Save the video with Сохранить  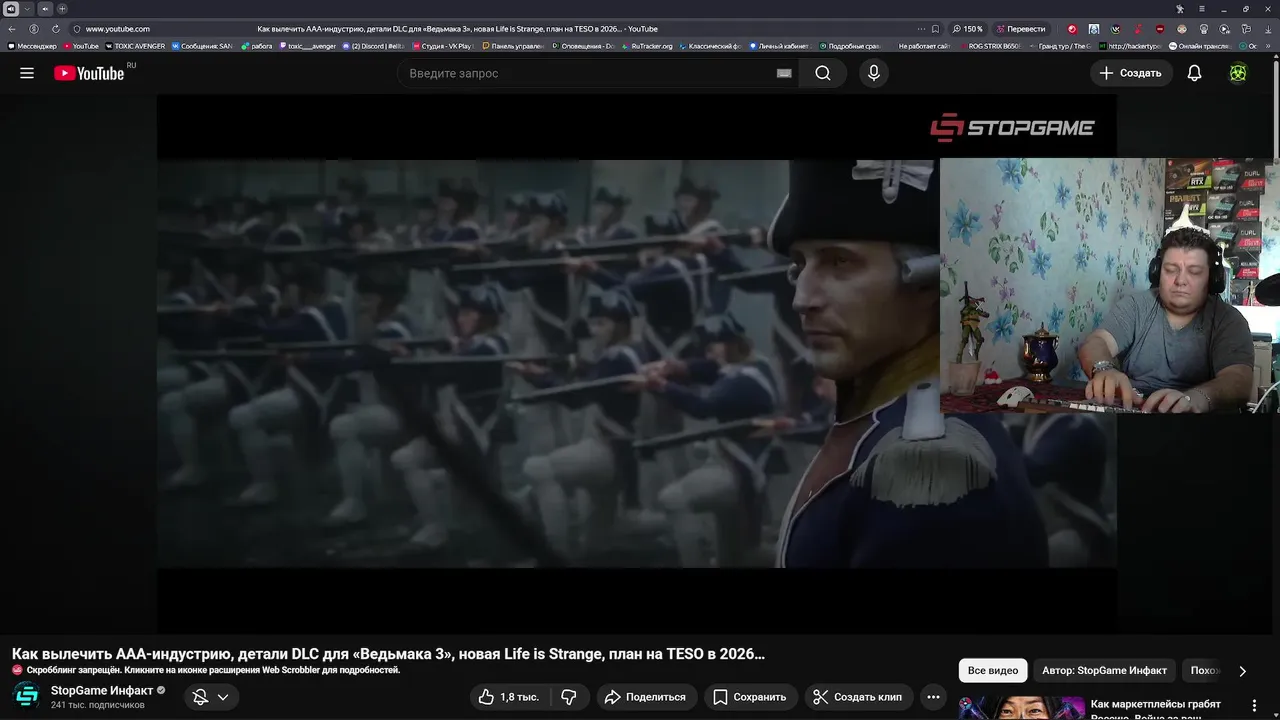(x=750, y=697)
